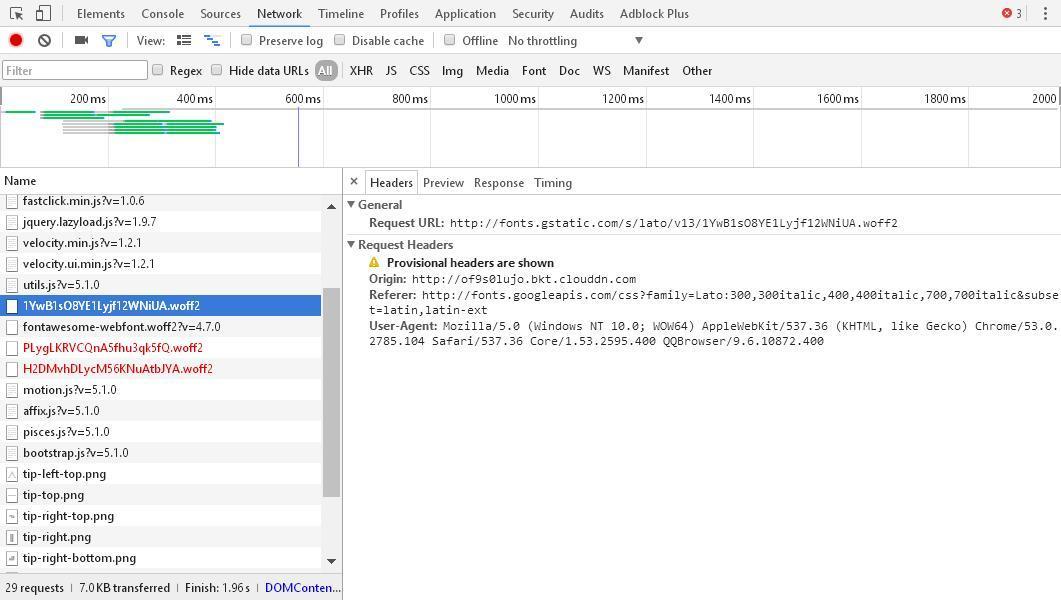Toggle the overview waterfall view icon
The image size is (1061, 600).
point(212,41)
